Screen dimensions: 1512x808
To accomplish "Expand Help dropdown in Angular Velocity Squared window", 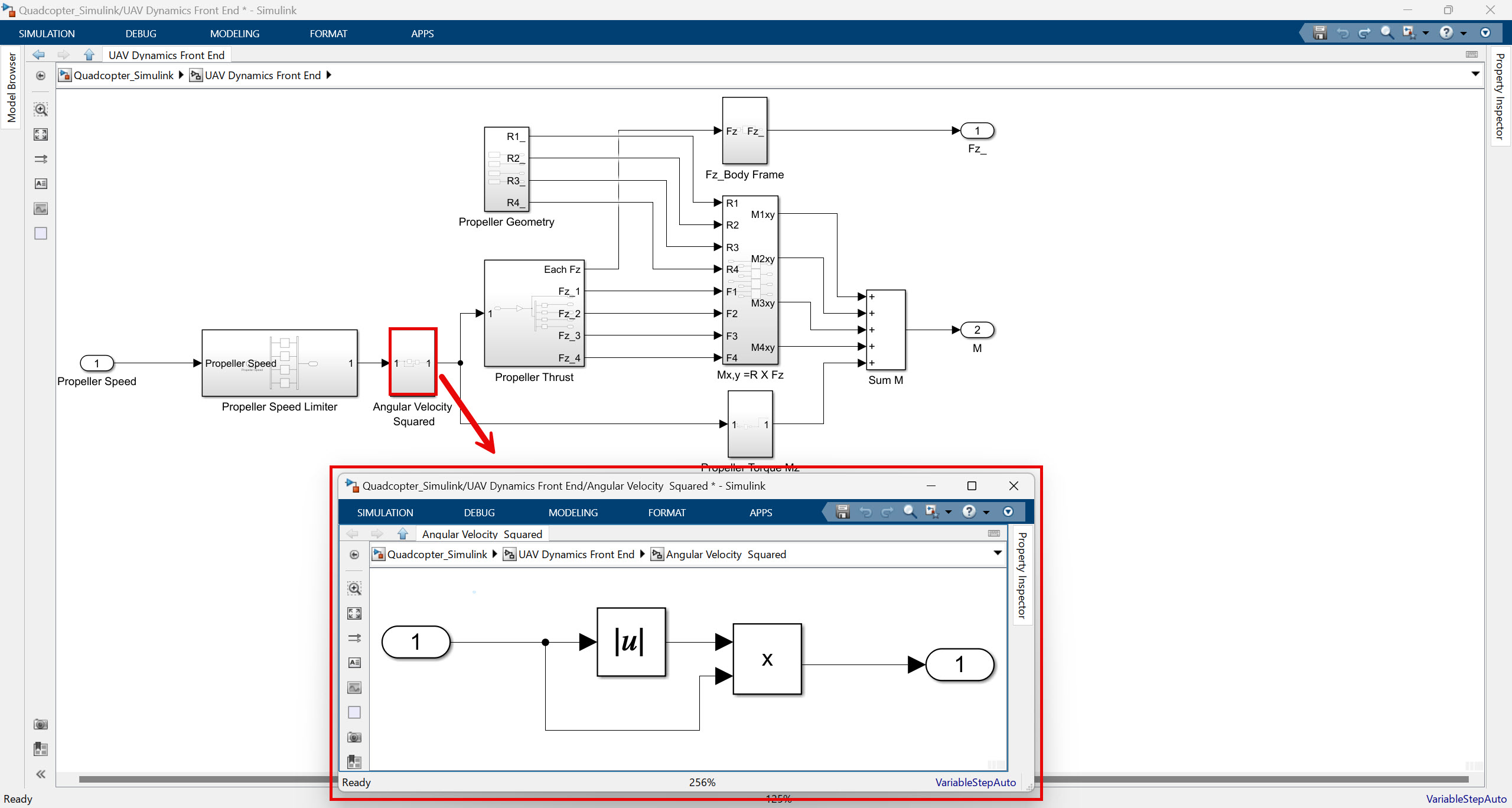I will click(986, 512).
